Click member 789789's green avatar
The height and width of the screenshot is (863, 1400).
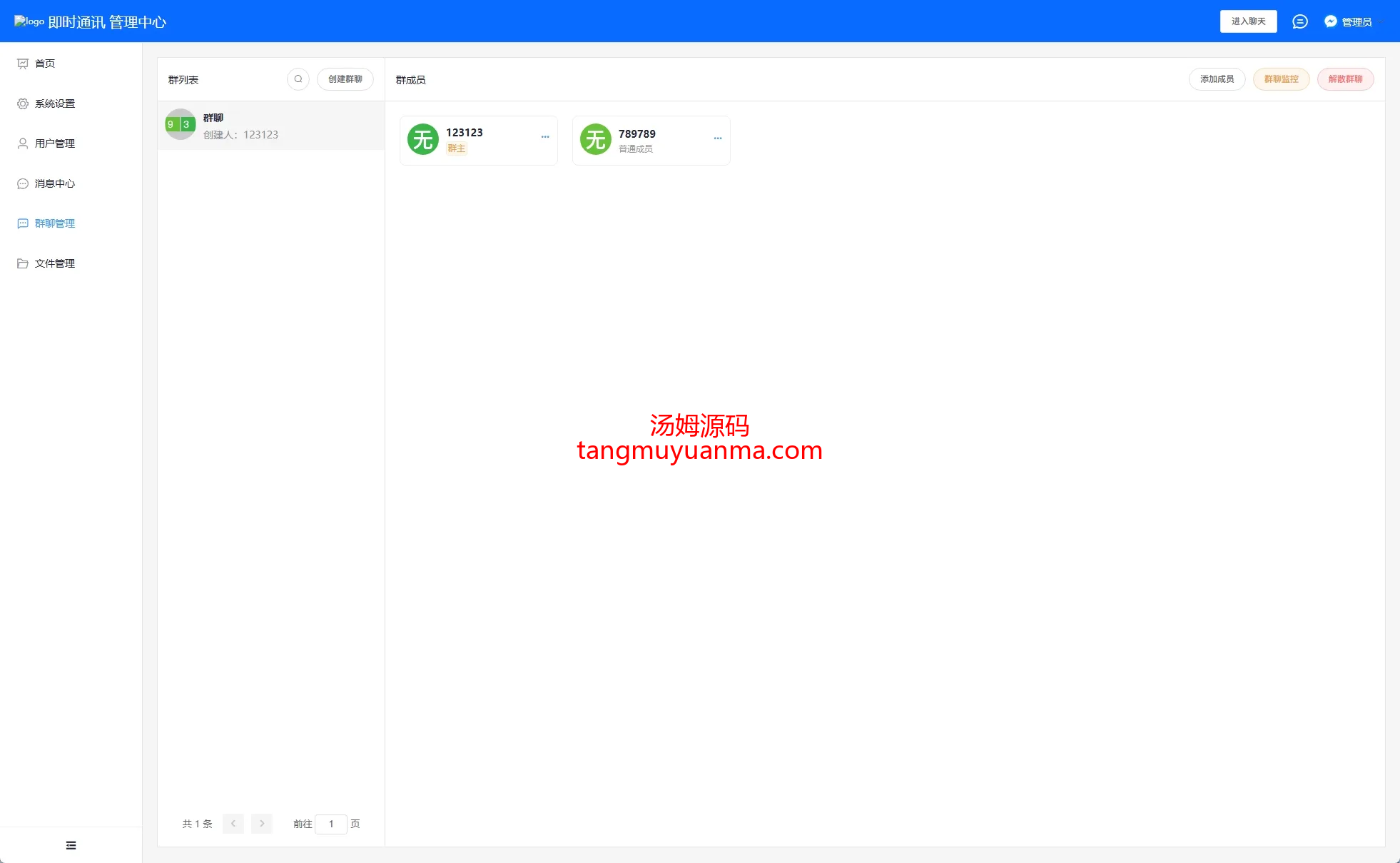[x=596, y=139]
